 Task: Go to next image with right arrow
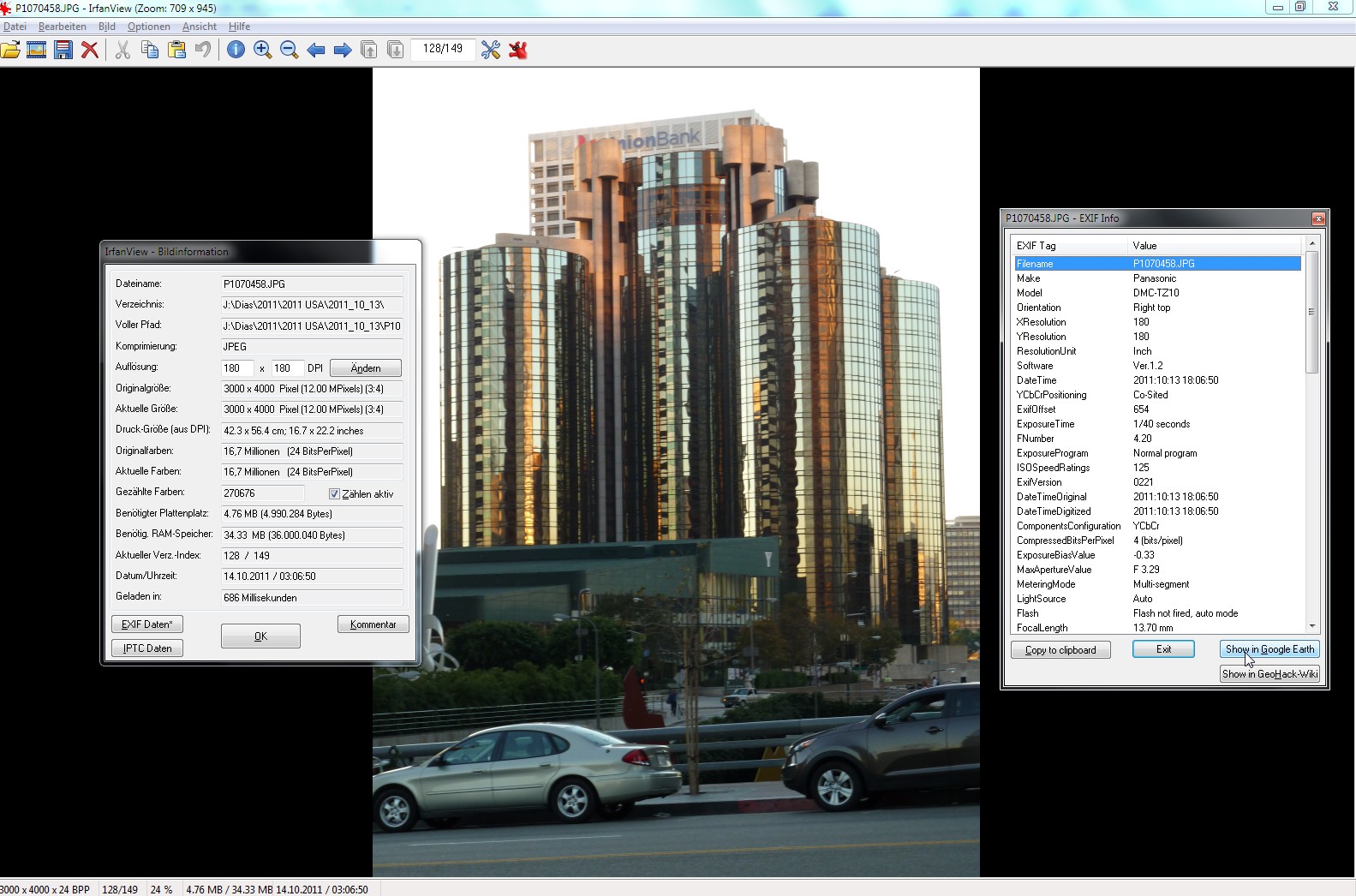[343, 50]
